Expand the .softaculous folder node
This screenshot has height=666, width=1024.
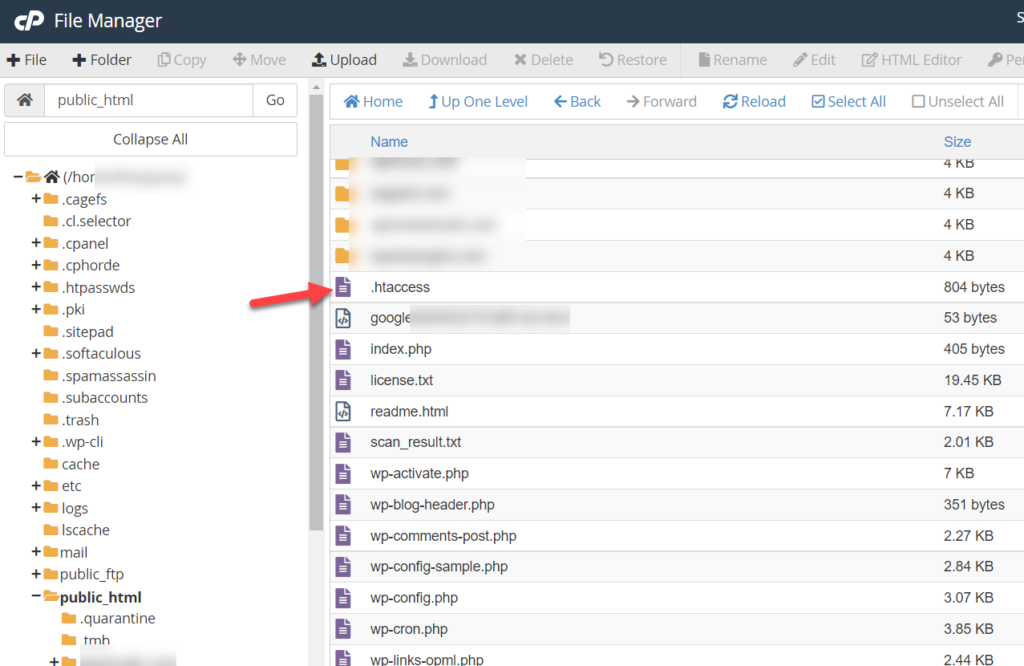[36, 353]
